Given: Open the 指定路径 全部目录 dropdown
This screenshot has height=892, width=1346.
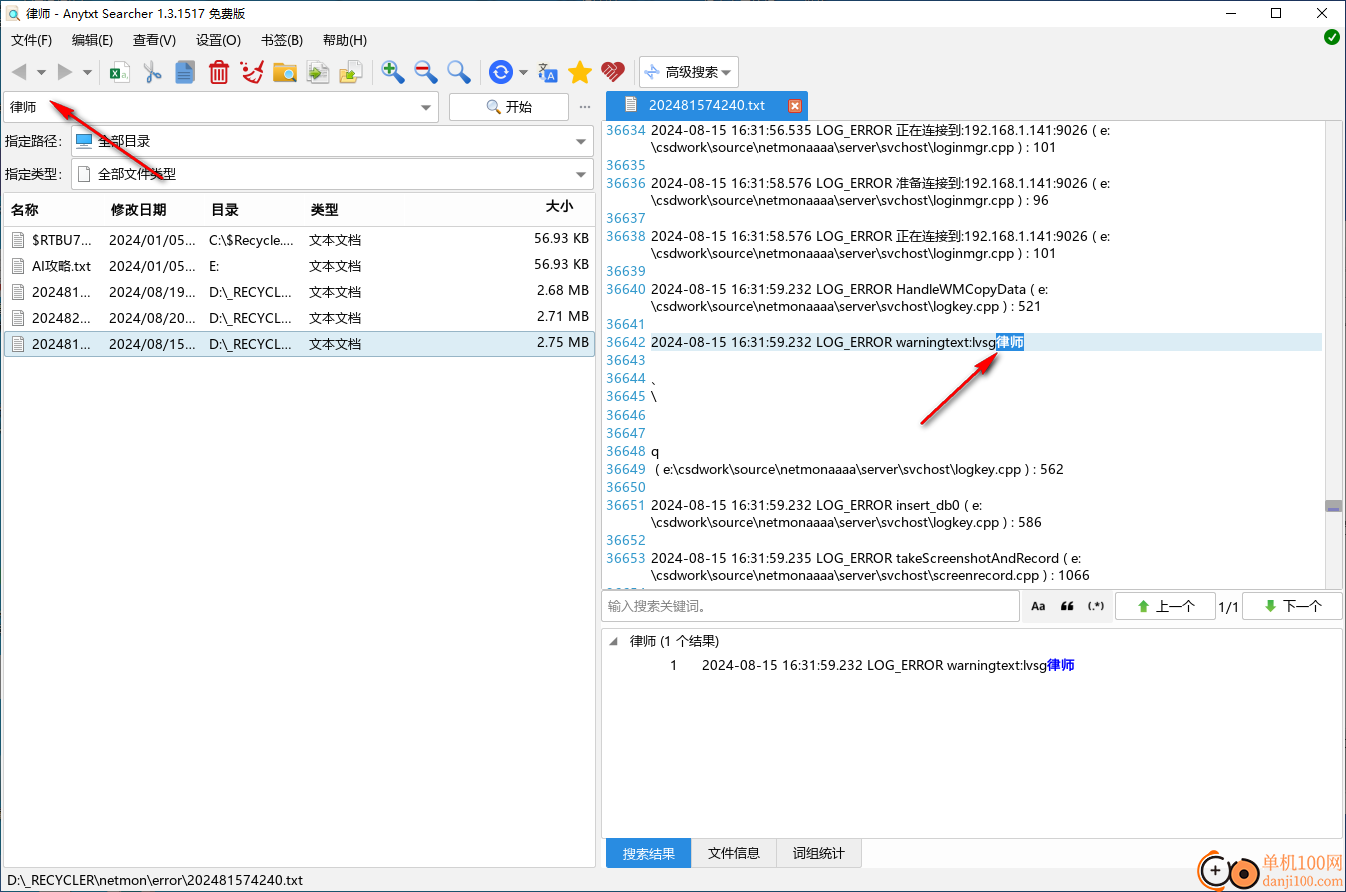Looking at the screenshot, I should (x=333, y=141).
